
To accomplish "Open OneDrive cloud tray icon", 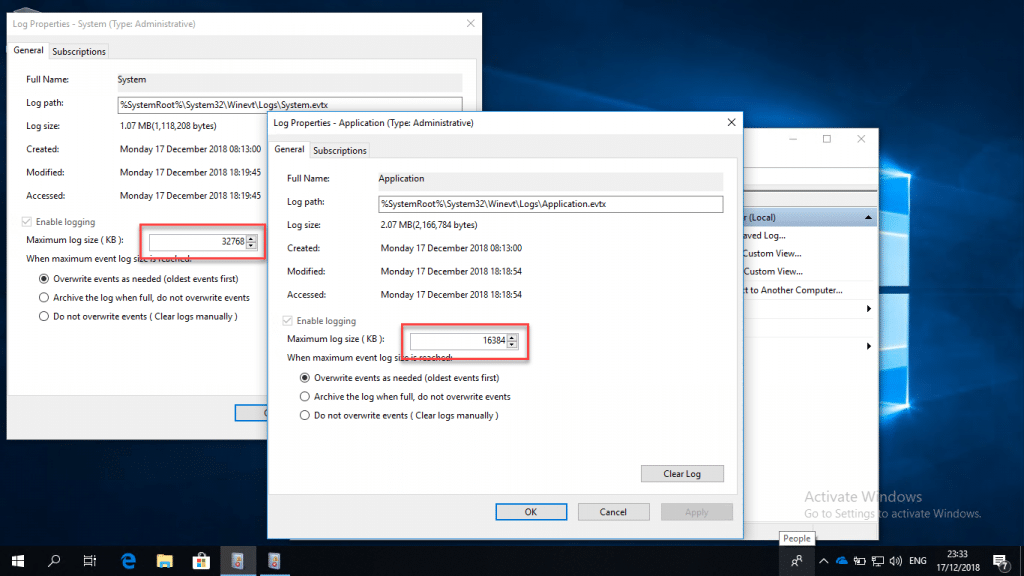I will (842, 560).
